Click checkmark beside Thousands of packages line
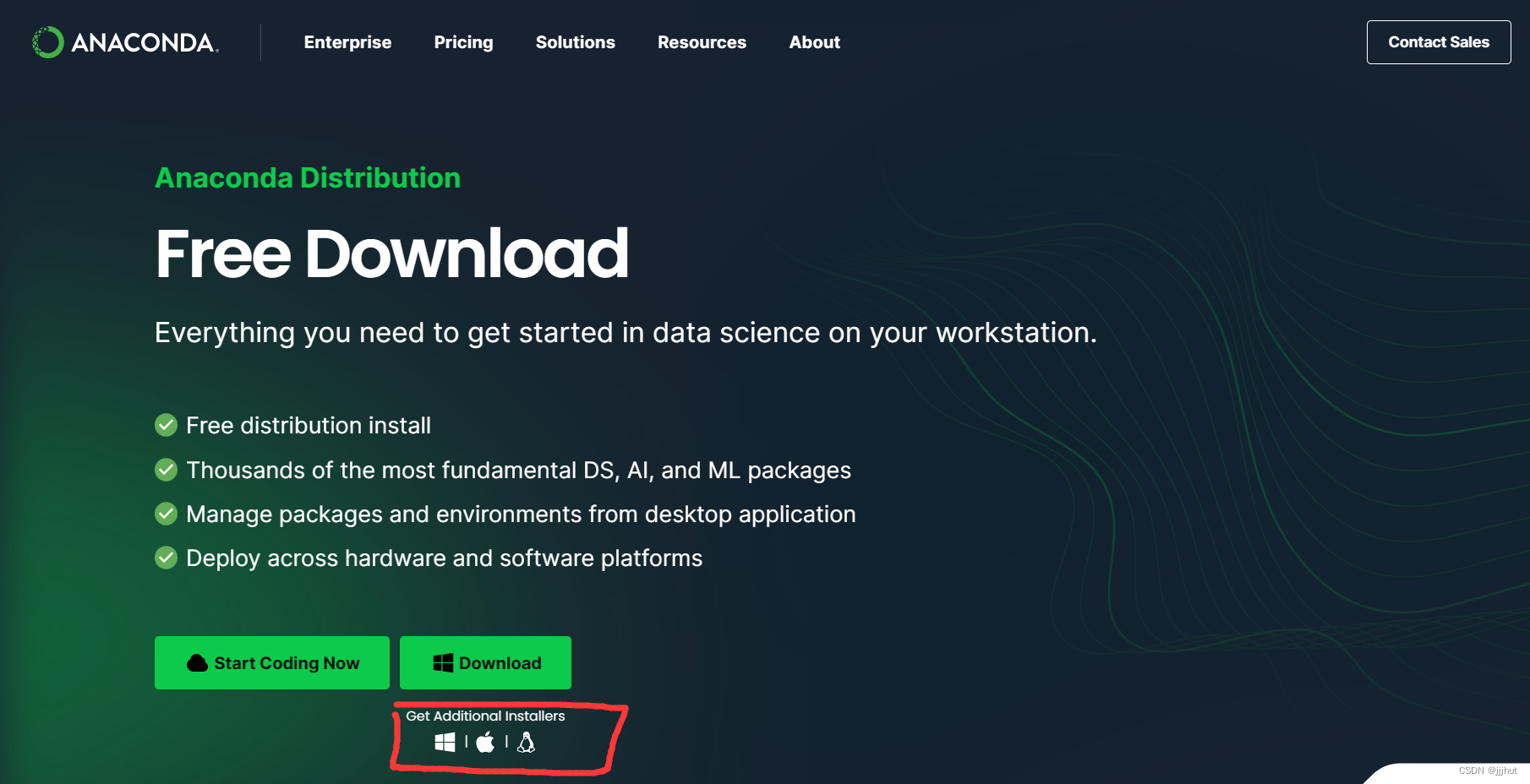This screenshot has width=1530, height=784. pyautogui.click(x=167, y=470)
